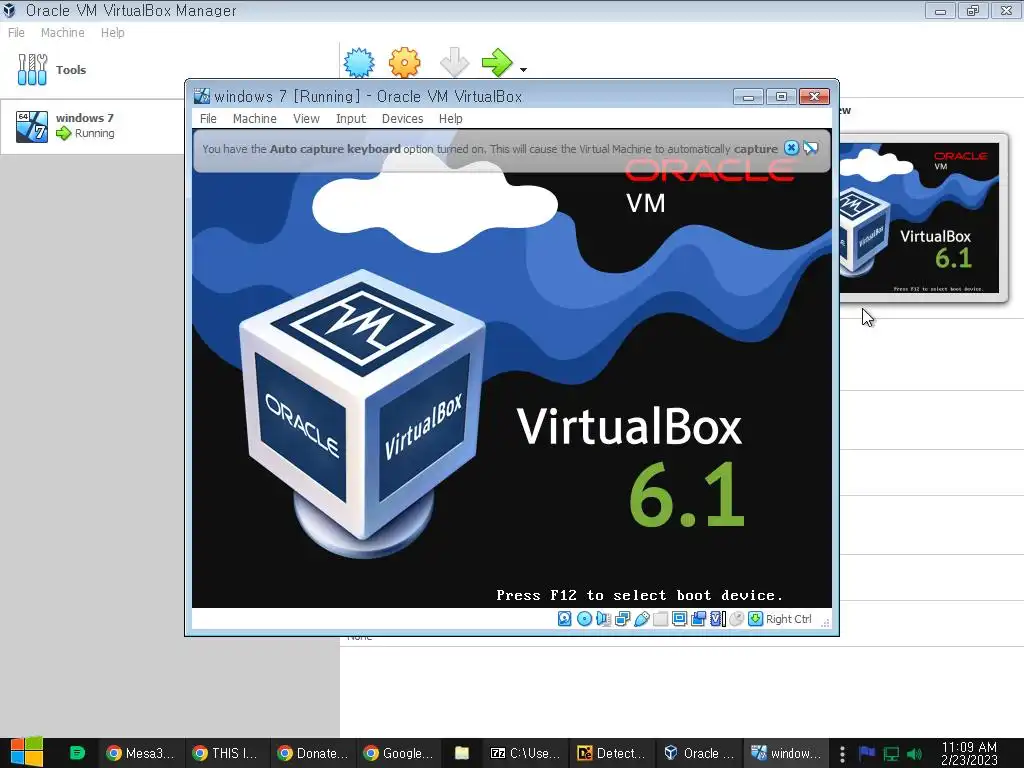1024x768 pixels.
Task: Select Tools icon in VirtualBox Manager sidebar
Action: point(32,69)
